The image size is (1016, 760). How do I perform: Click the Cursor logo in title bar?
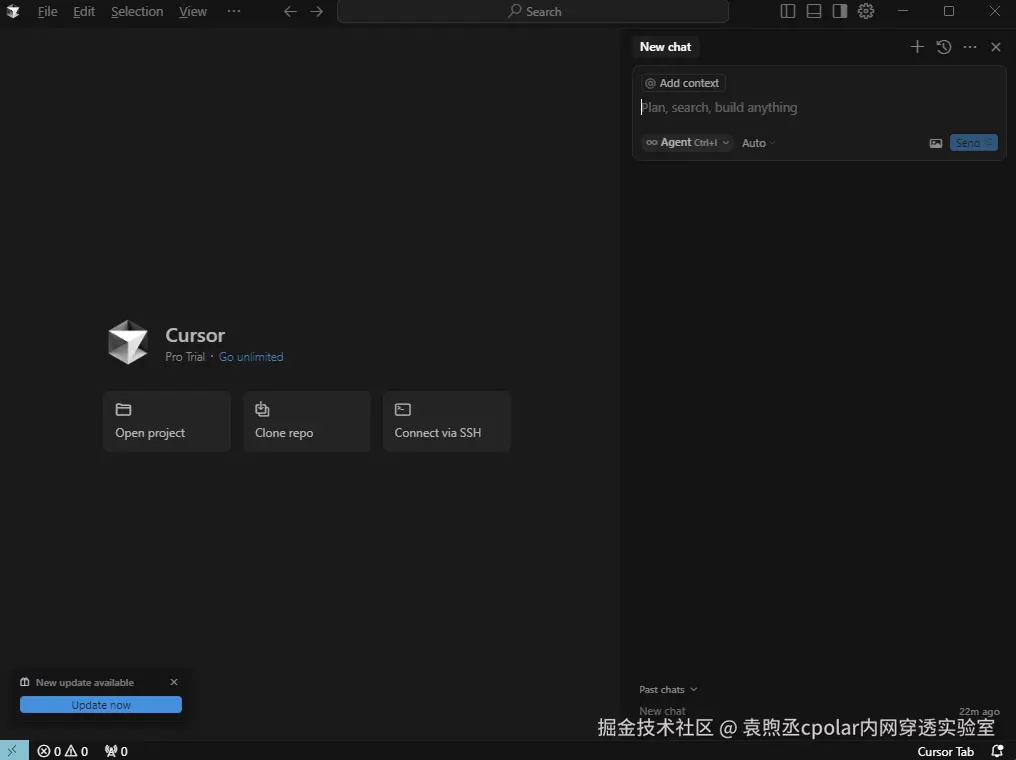[13, 12]
